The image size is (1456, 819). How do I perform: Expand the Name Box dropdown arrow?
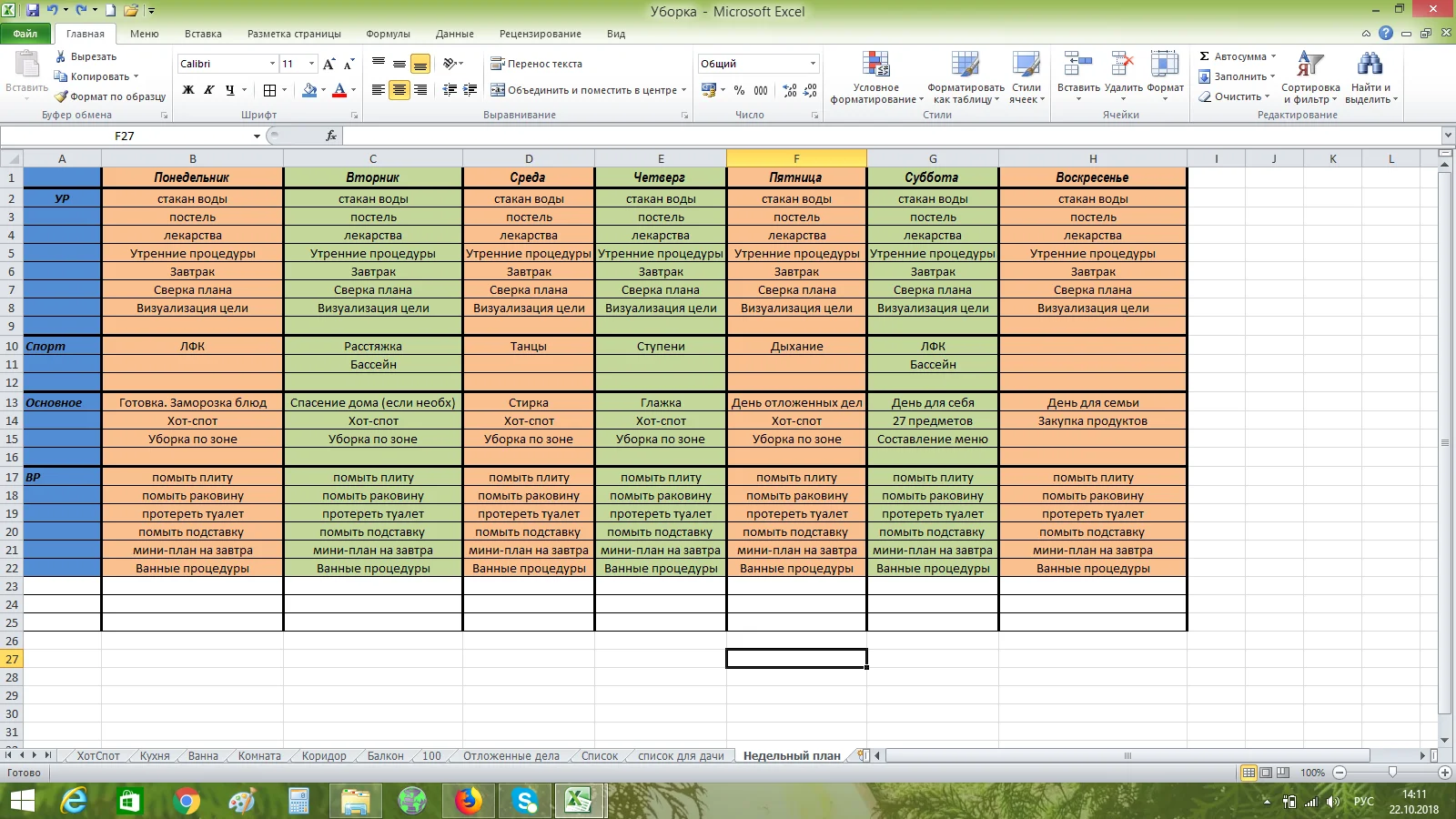pyautogui.click(x=257, y=136)
